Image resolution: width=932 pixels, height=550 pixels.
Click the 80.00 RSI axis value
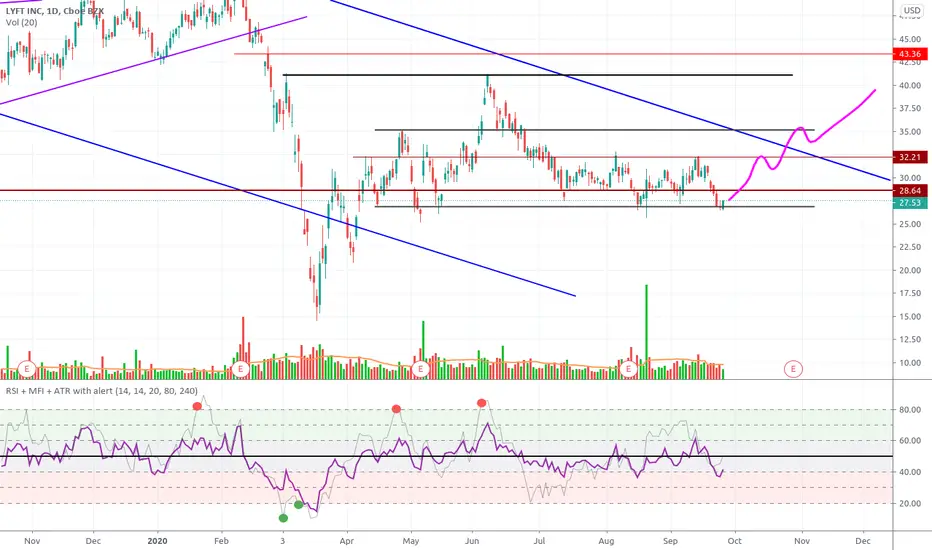(910, 410)
